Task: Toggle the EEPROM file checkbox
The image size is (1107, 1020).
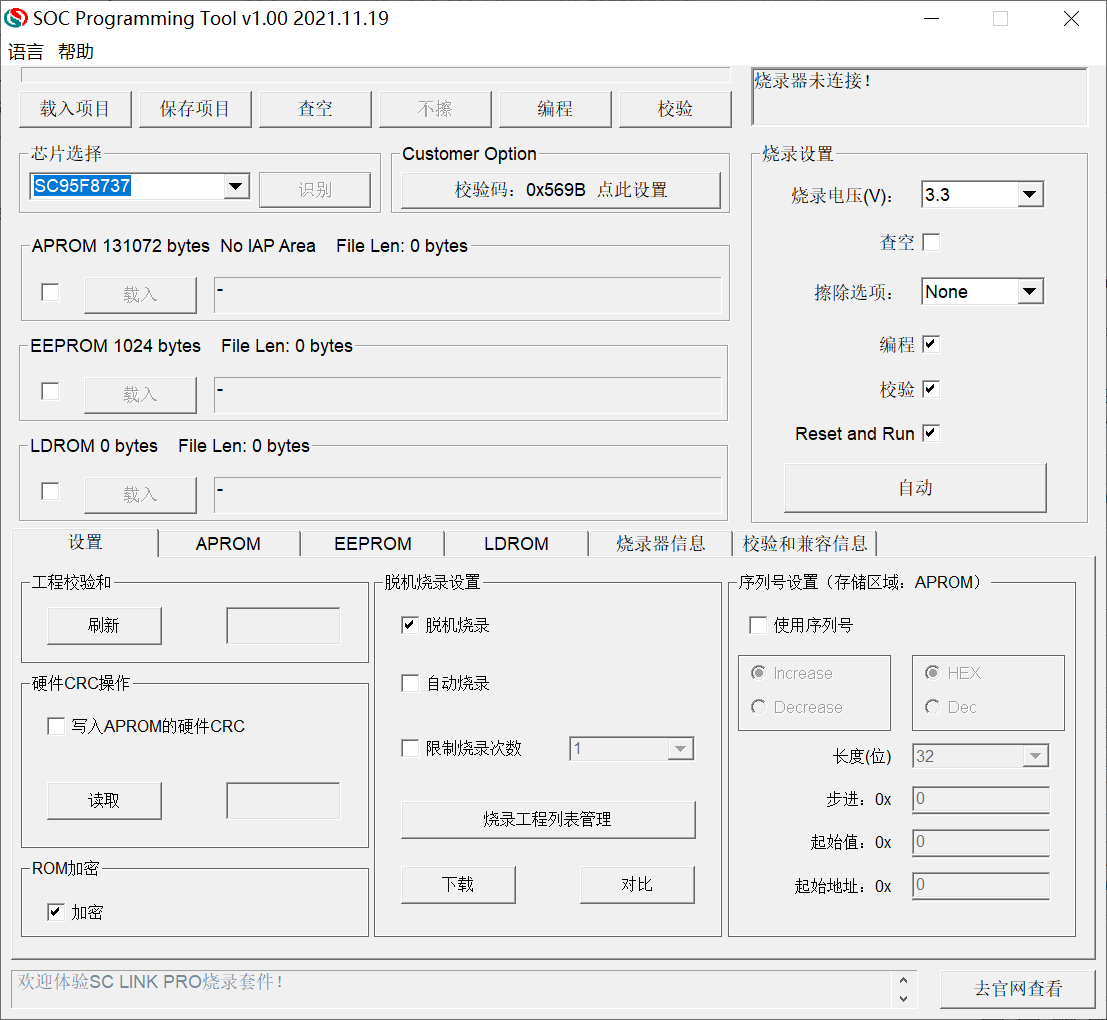Action: [x=50, y=392]
